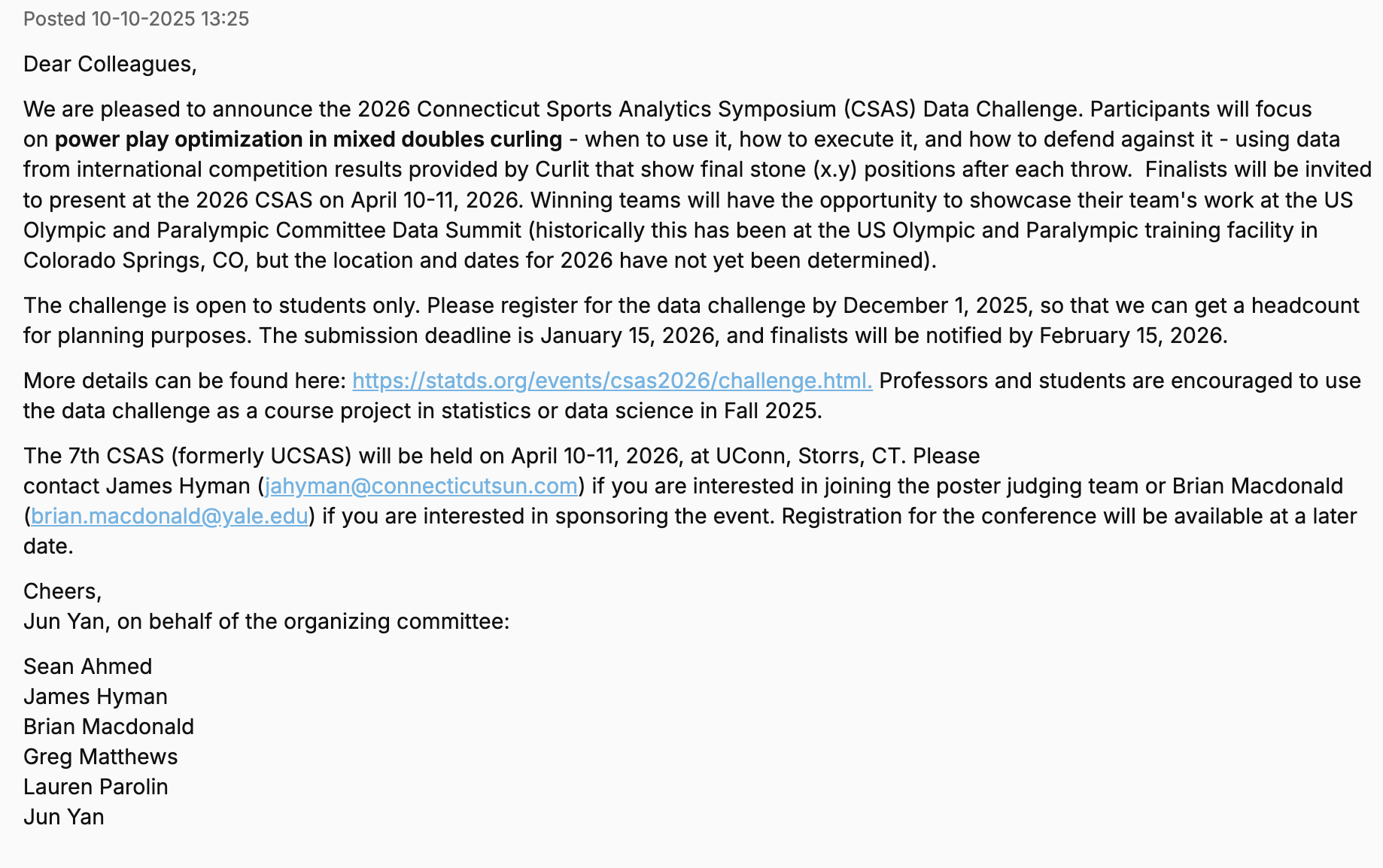Click the 'Cheers,' sign-off line
This screenshot has height=868, width=1383.
(62, 591)
